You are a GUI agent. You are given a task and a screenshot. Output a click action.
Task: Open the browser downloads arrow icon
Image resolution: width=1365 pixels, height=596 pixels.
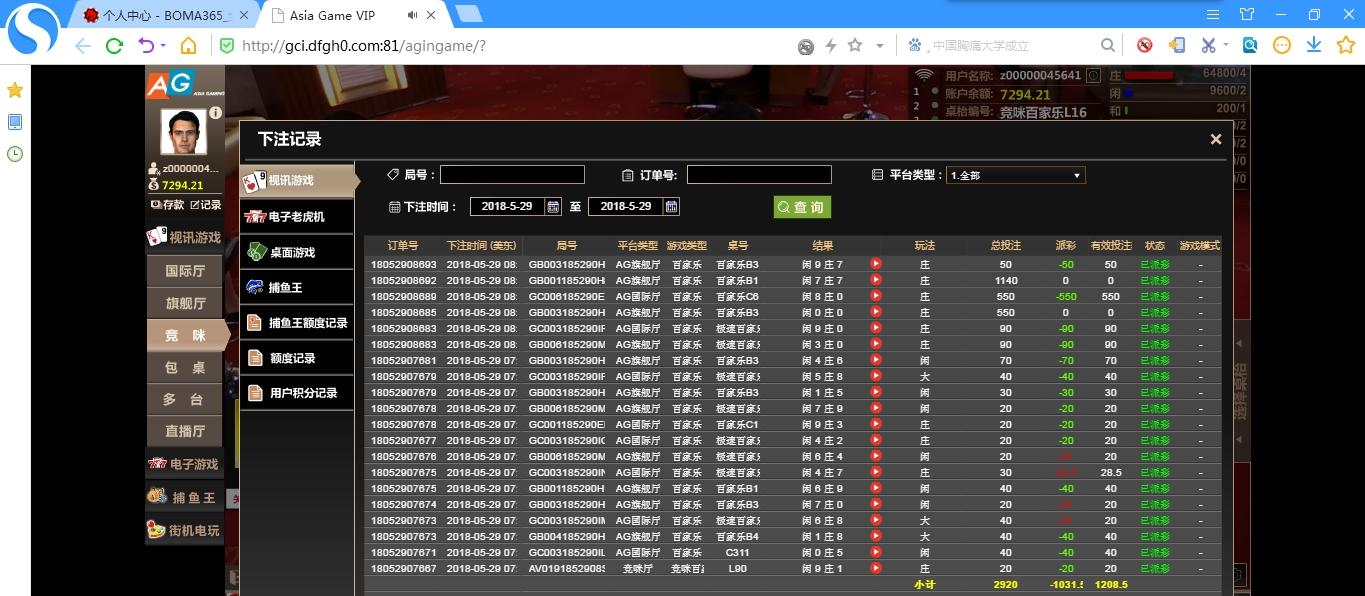[x=1314, y=45]
